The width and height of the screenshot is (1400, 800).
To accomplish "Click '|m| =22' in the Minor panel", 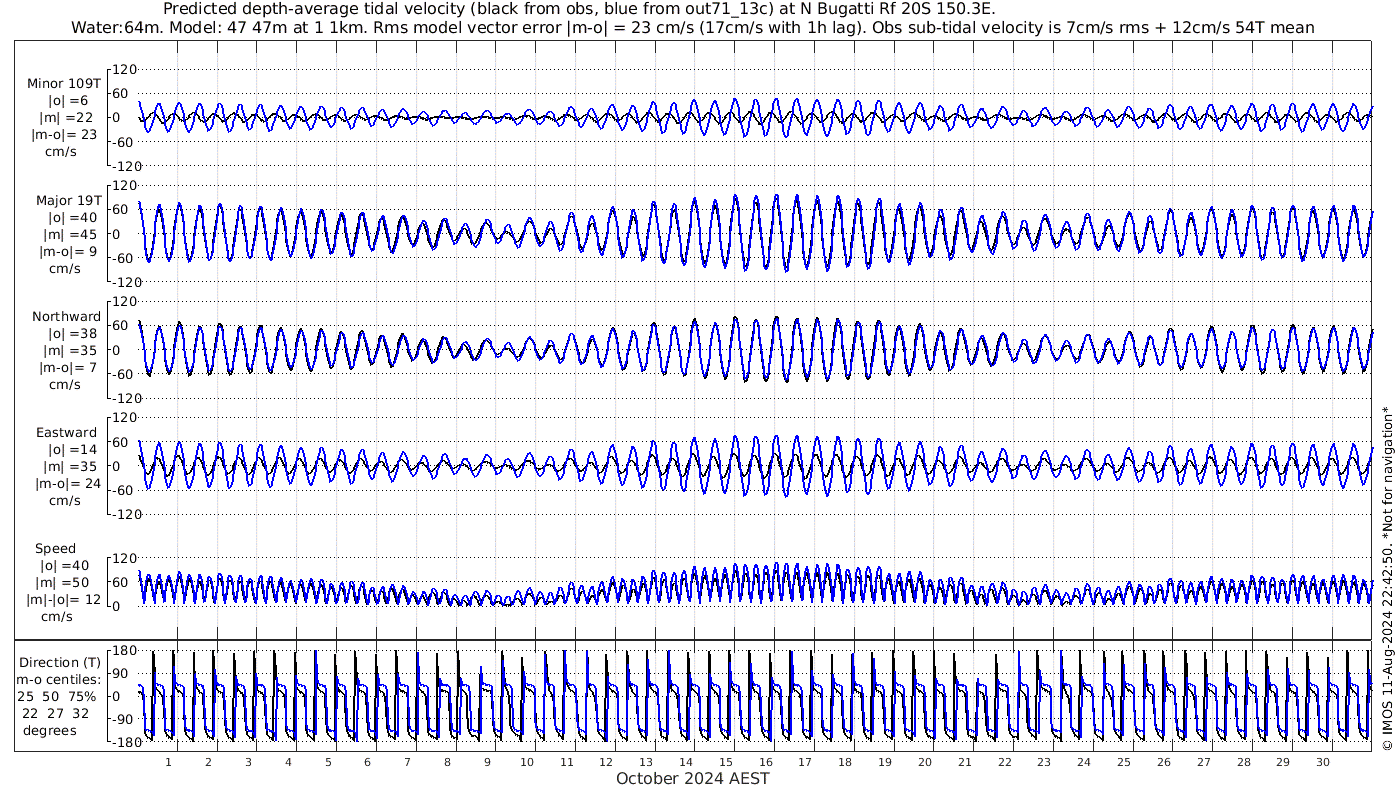I will tap(69, 118).
